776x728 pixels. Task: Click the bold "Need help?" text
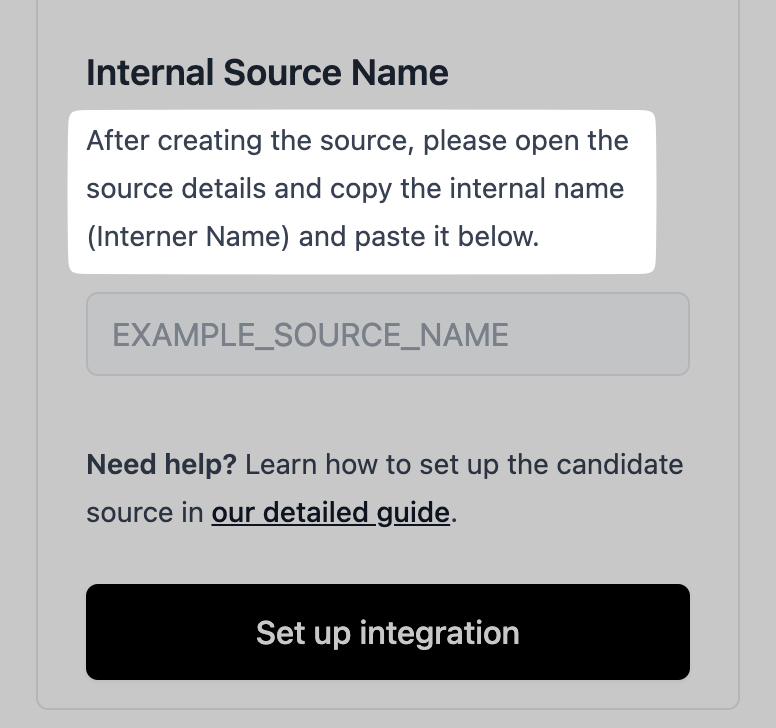click(161, 465)
